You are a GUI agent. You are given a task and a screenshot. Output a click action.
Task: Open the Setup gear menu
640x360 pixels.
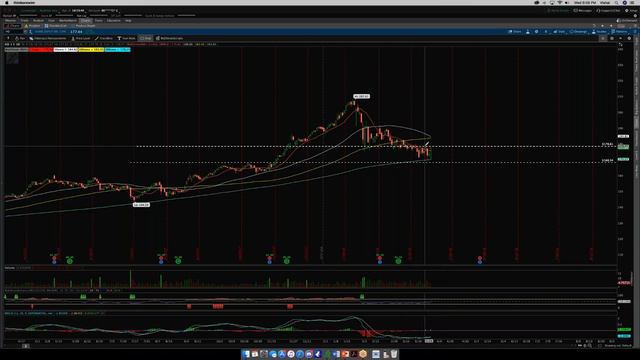tap(631, 11)
